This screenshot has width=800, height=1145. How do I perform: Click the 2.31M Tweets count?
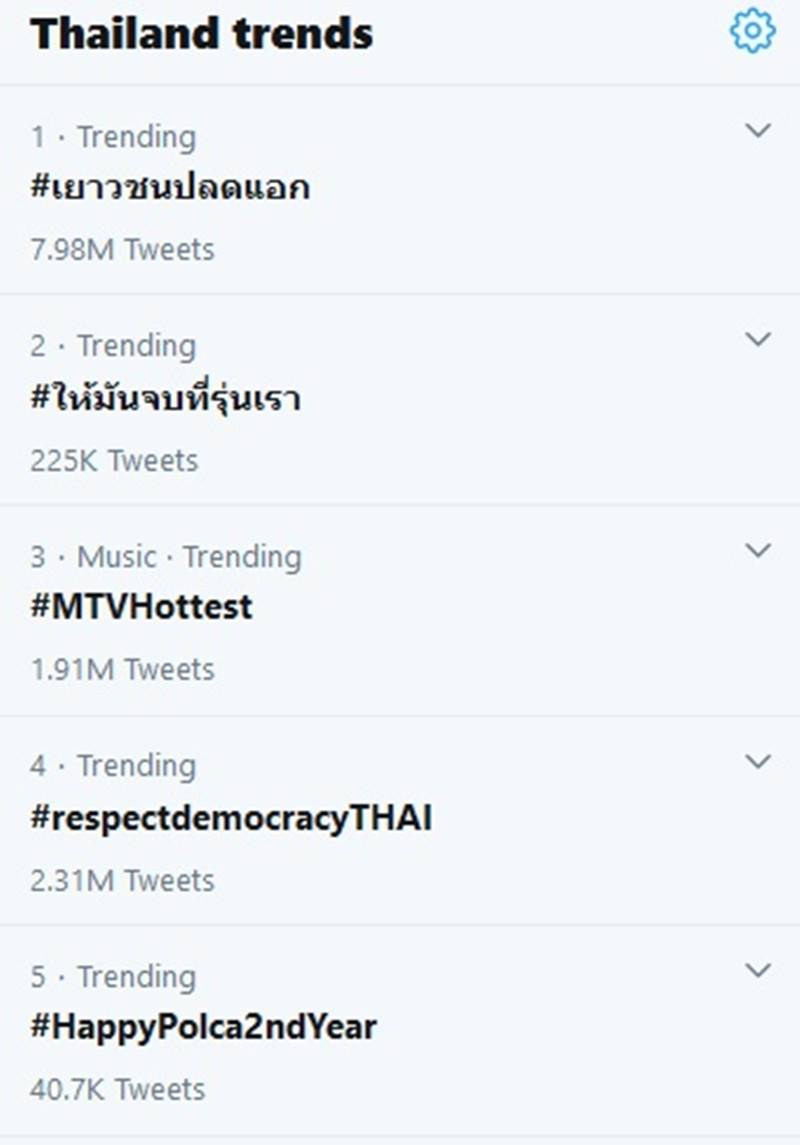(x=122, y=881)
